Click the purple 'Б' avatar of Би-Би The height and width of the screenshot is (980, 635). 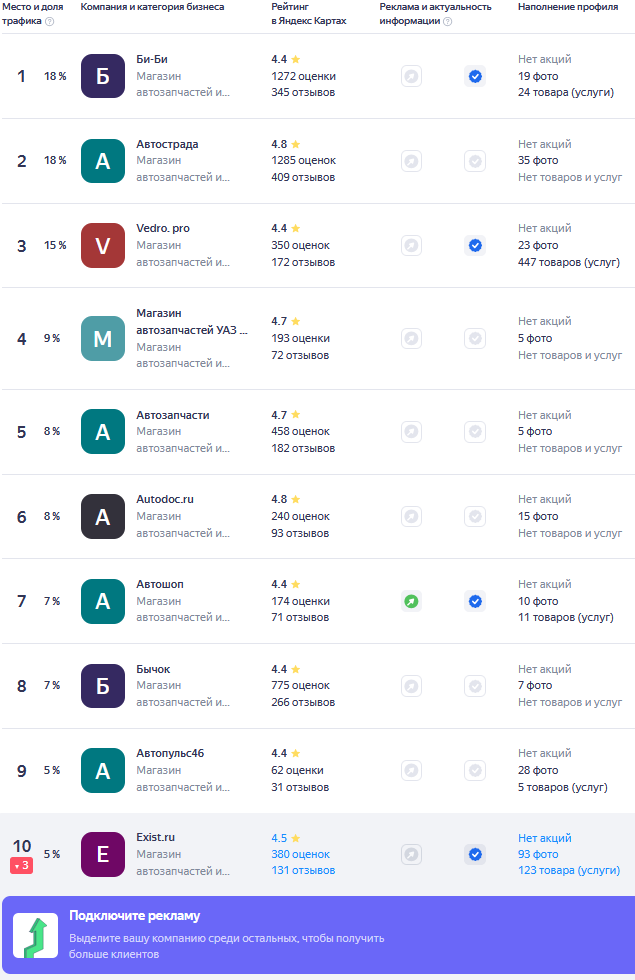click(x=103, y=76)
